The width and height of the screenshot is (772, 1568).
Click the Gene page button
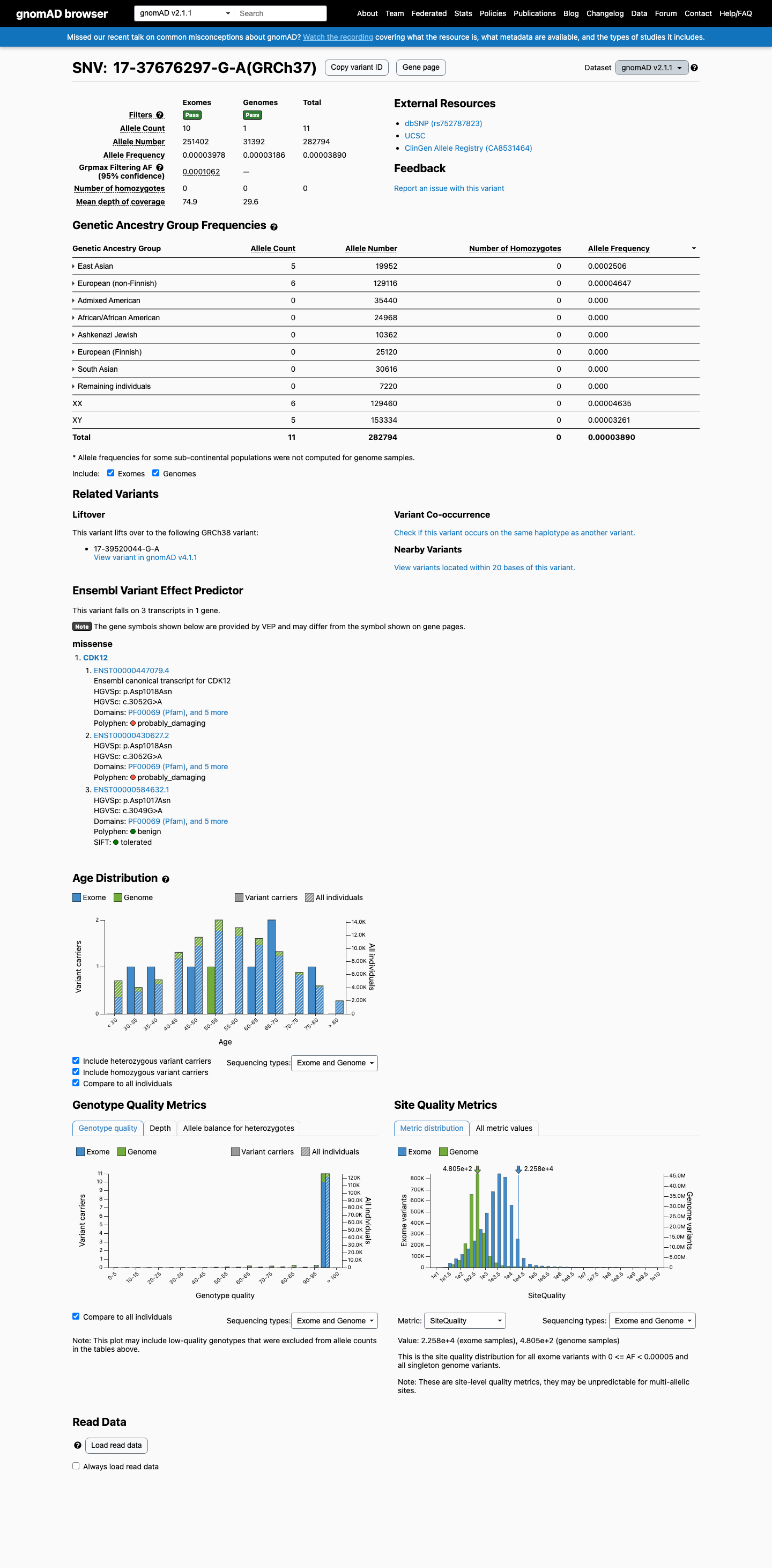coord(421,68)
